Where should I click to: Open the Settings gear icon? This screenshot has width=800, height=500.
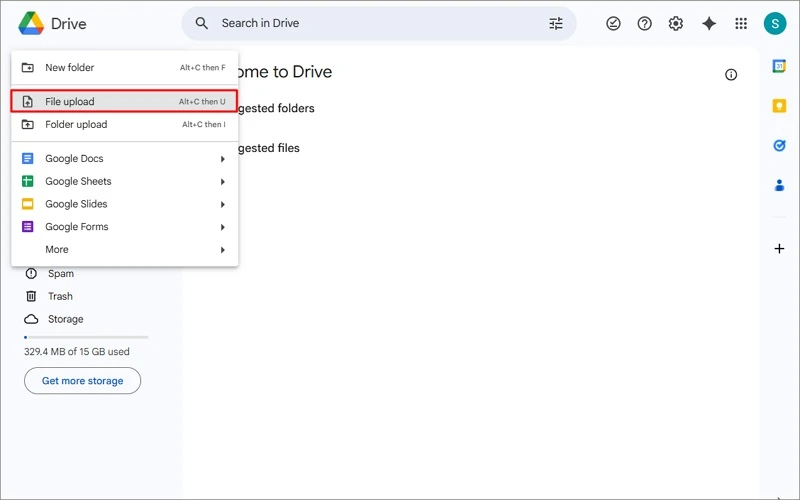[x=676, y=23]
